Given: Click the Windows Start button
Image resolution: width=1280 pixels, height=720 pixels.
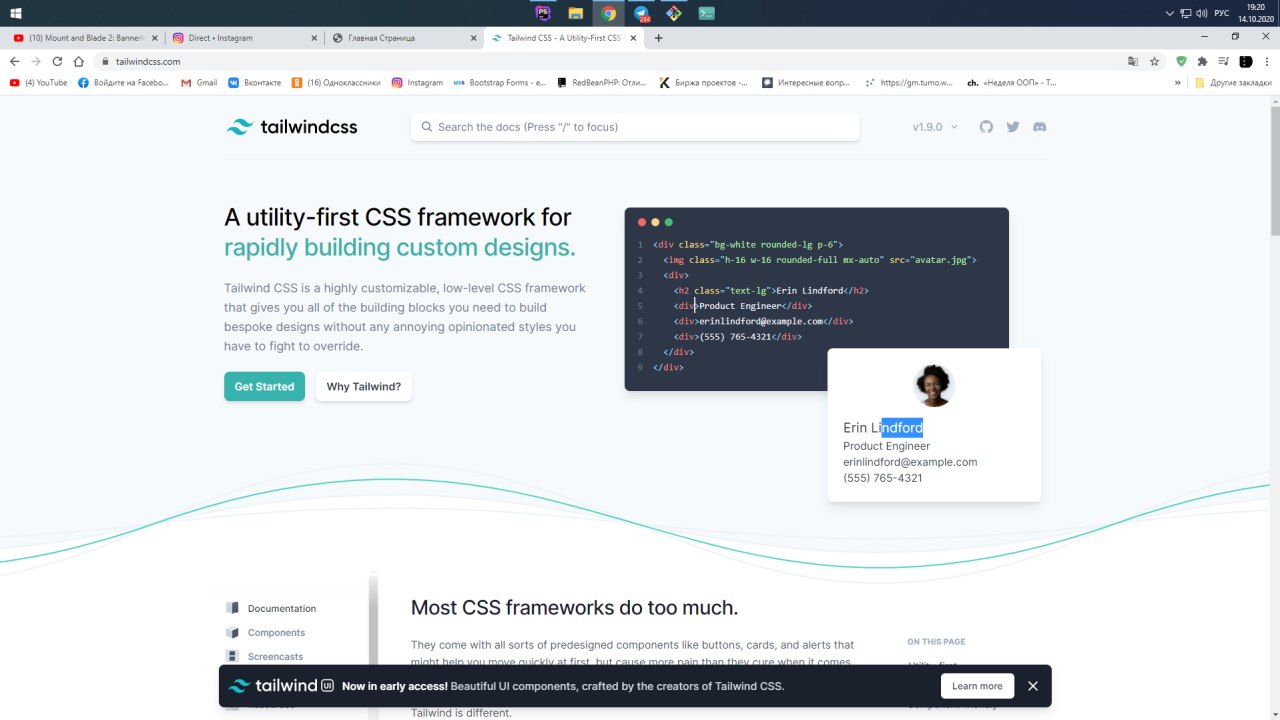Looking at the screenshot, I should (x=16, y=13).
